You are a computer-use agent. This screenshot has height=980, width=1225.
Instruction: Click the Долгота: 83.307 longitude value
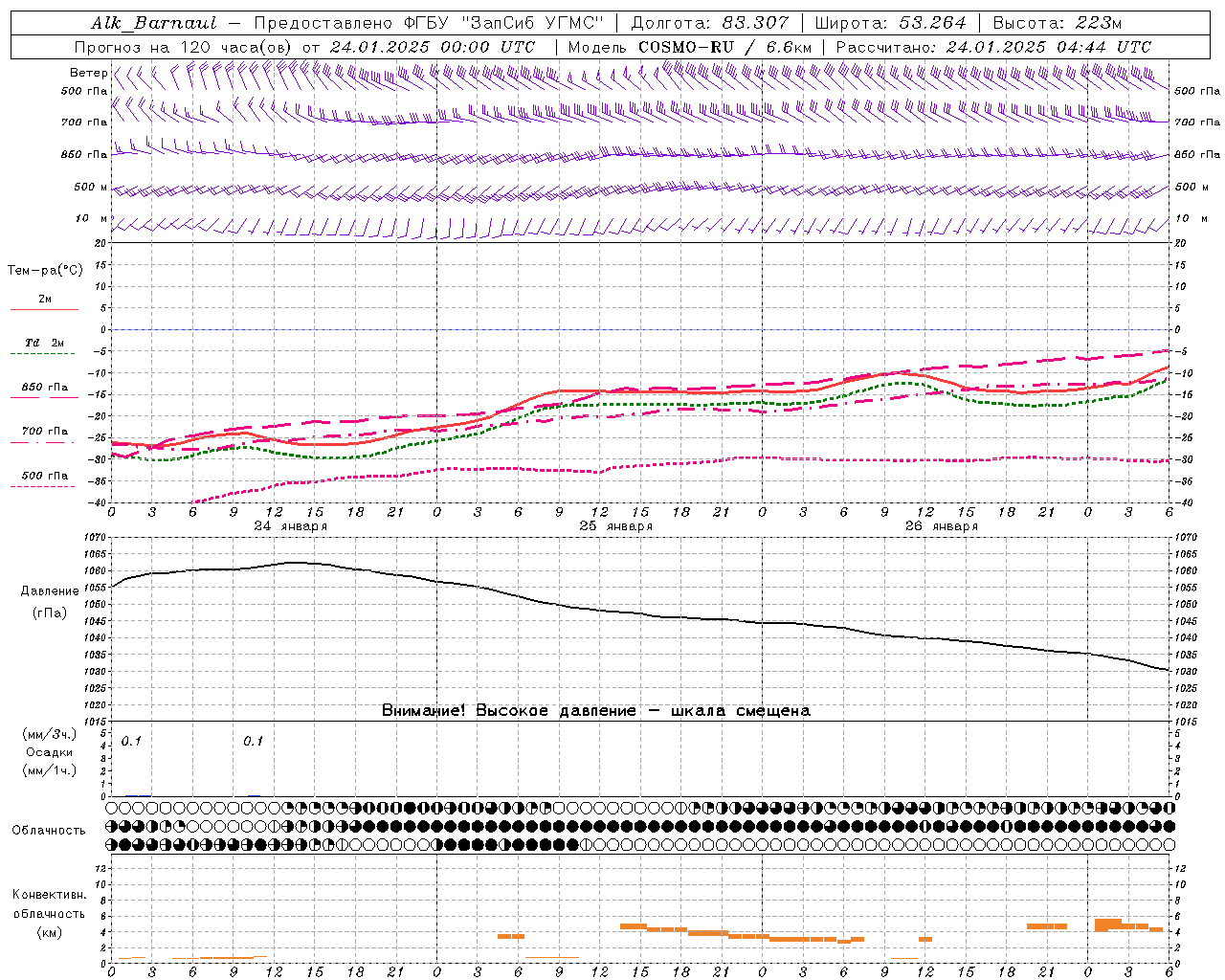(710, 23)
